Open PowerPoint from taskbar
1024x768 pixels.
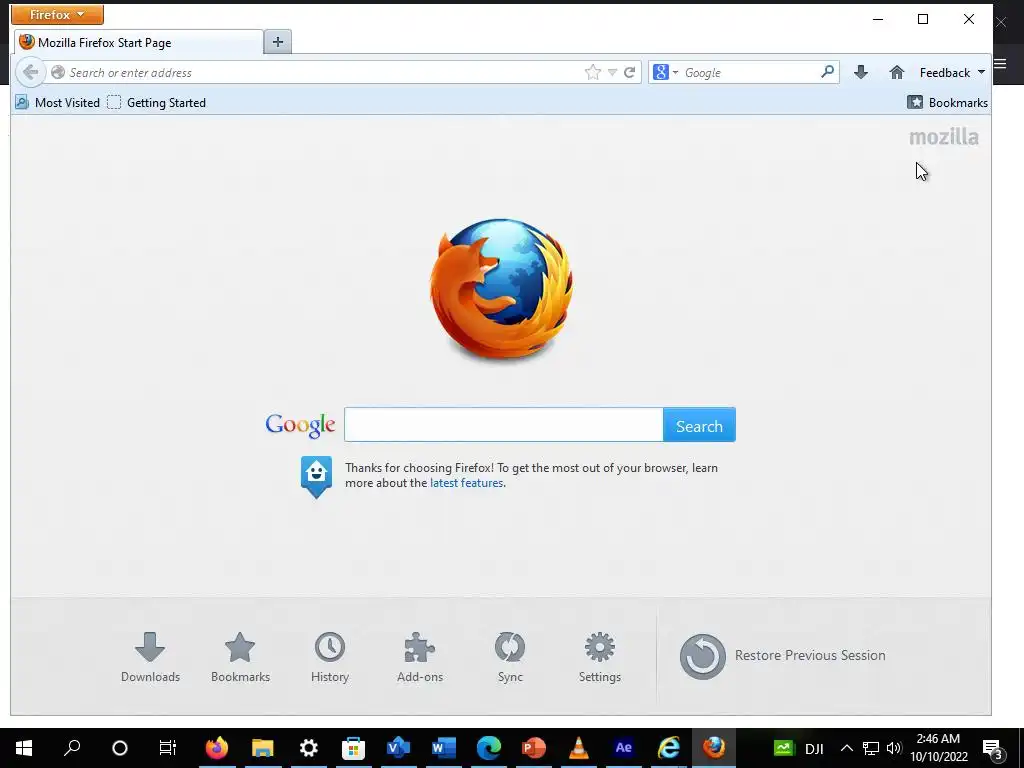click(x=534, y=748)
